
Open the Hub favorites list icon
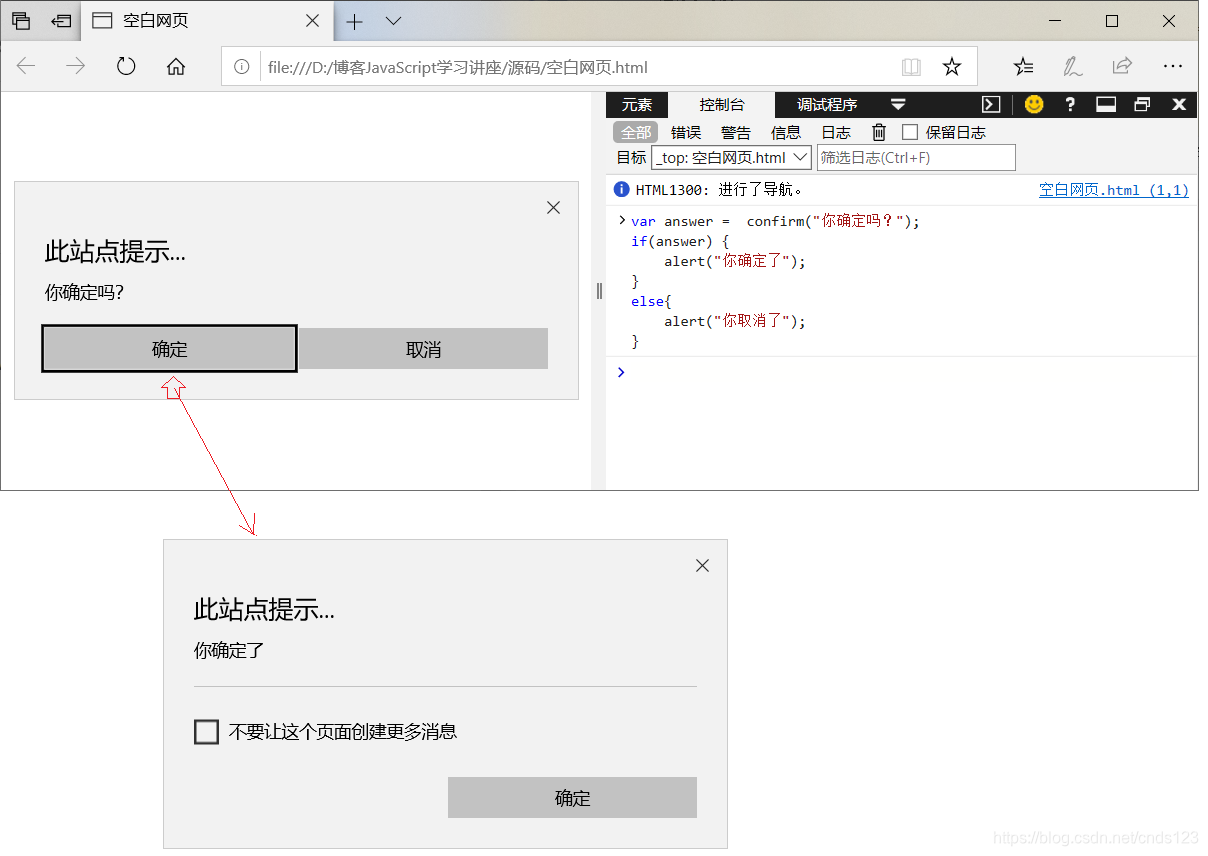[x=1022, y=66]
